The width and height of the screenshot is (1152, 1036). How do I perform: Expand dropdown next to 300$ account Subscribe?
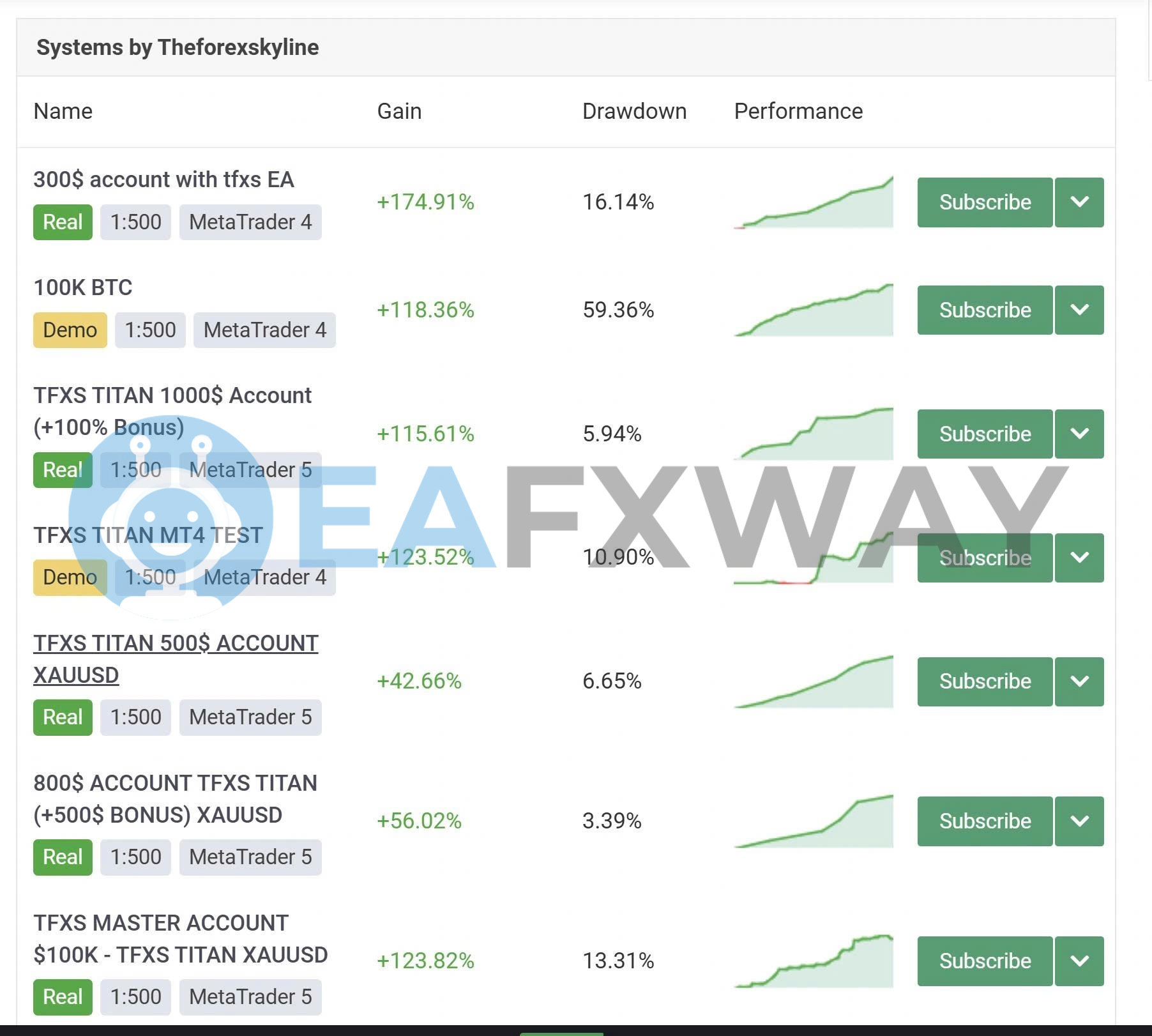[1079, 202]
